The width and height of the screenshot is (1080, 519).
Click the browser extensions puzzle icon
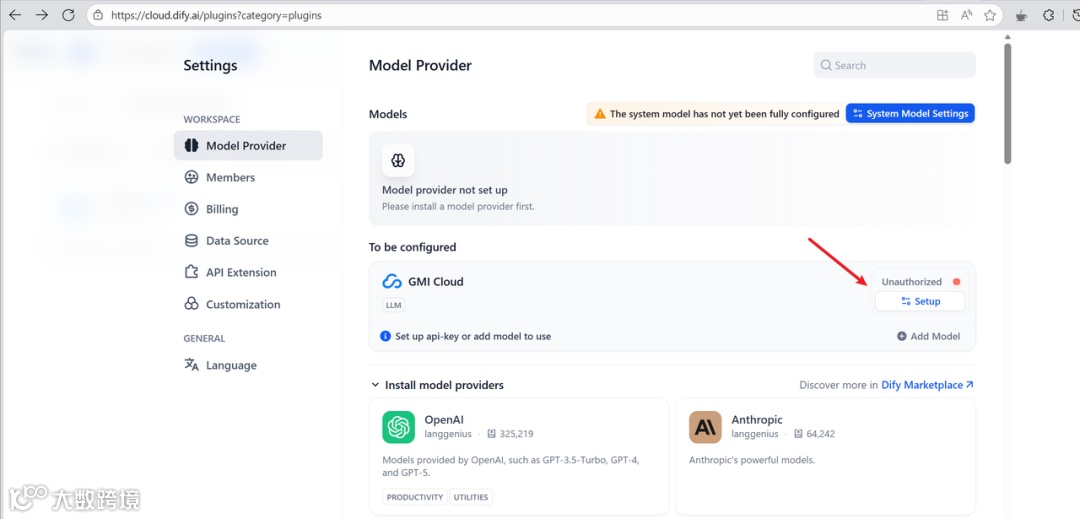pyautogui.click(x=1049, y=15)
